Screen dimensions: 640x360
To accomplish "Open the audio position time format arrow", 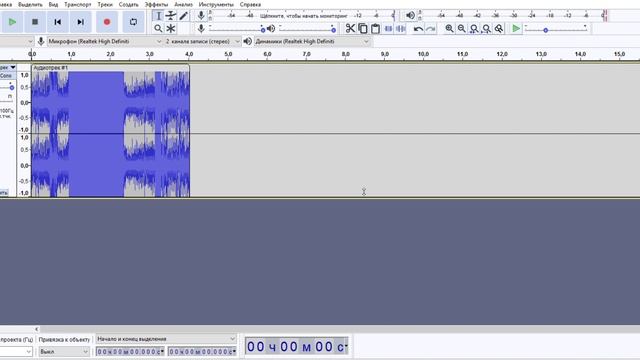I will click(347, 346).
